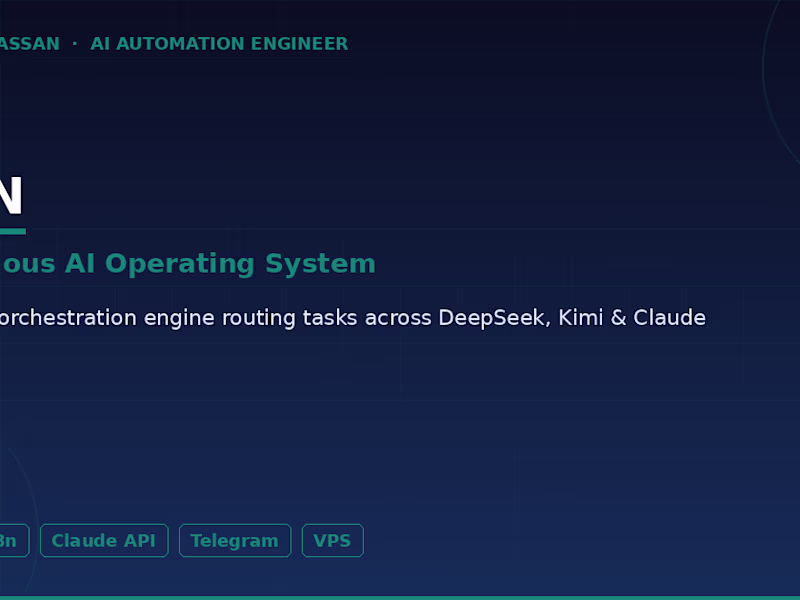The height and width of the screenshot is (600, 800).
Task: Click the large white letter N title
Action: coord(10,197)
